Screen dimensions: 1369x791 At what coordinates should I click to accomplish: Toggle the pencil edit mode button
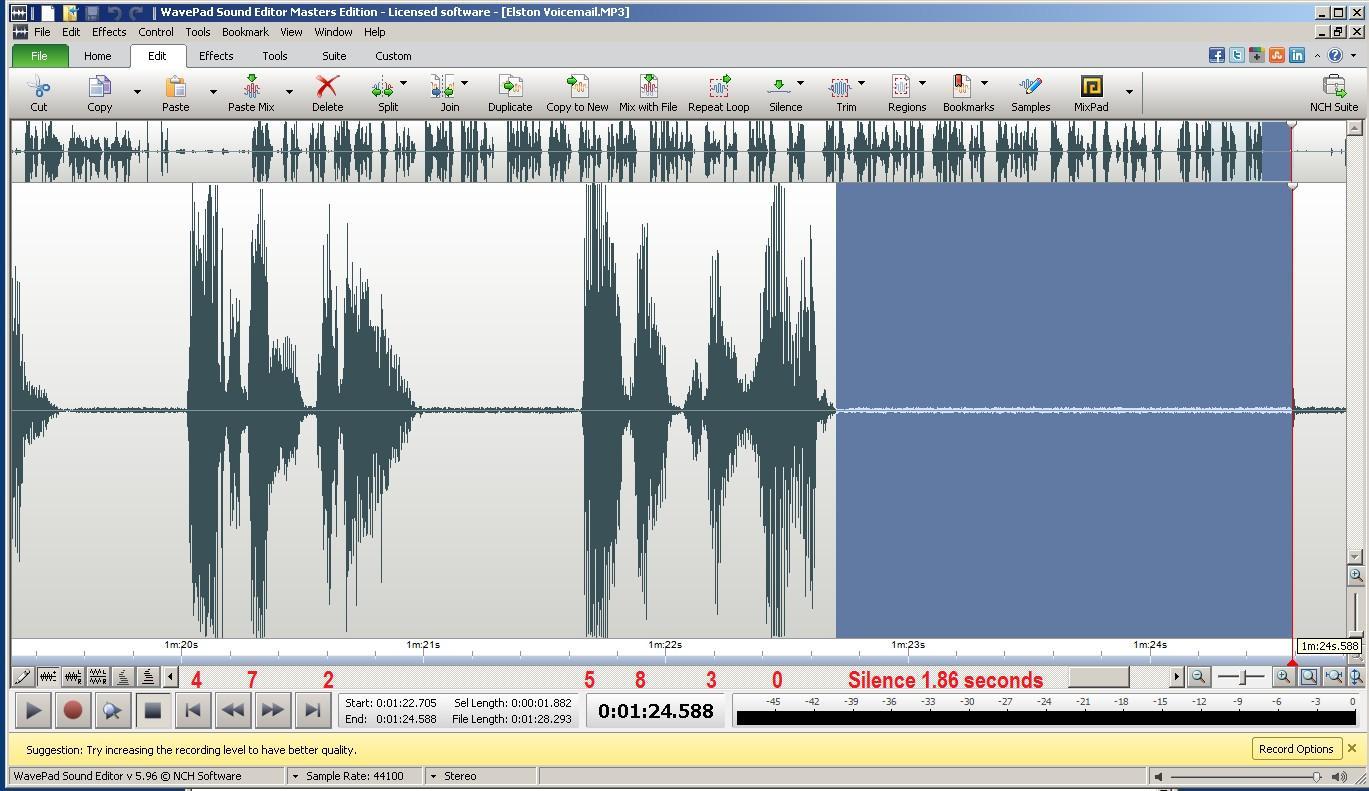tap(23, 677)
